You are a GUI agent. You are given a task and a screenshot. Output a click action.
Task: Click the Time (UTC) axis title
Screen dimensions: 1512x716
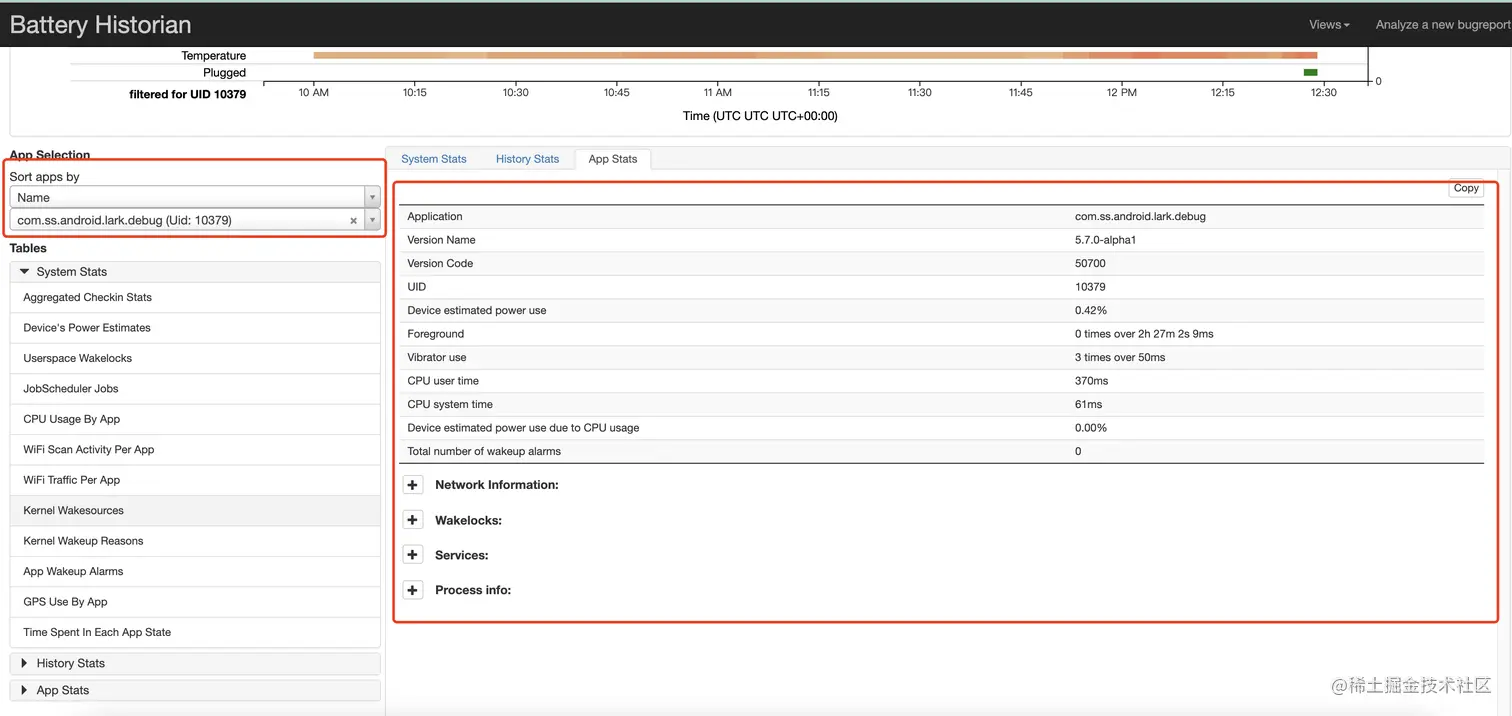[760, 116]
